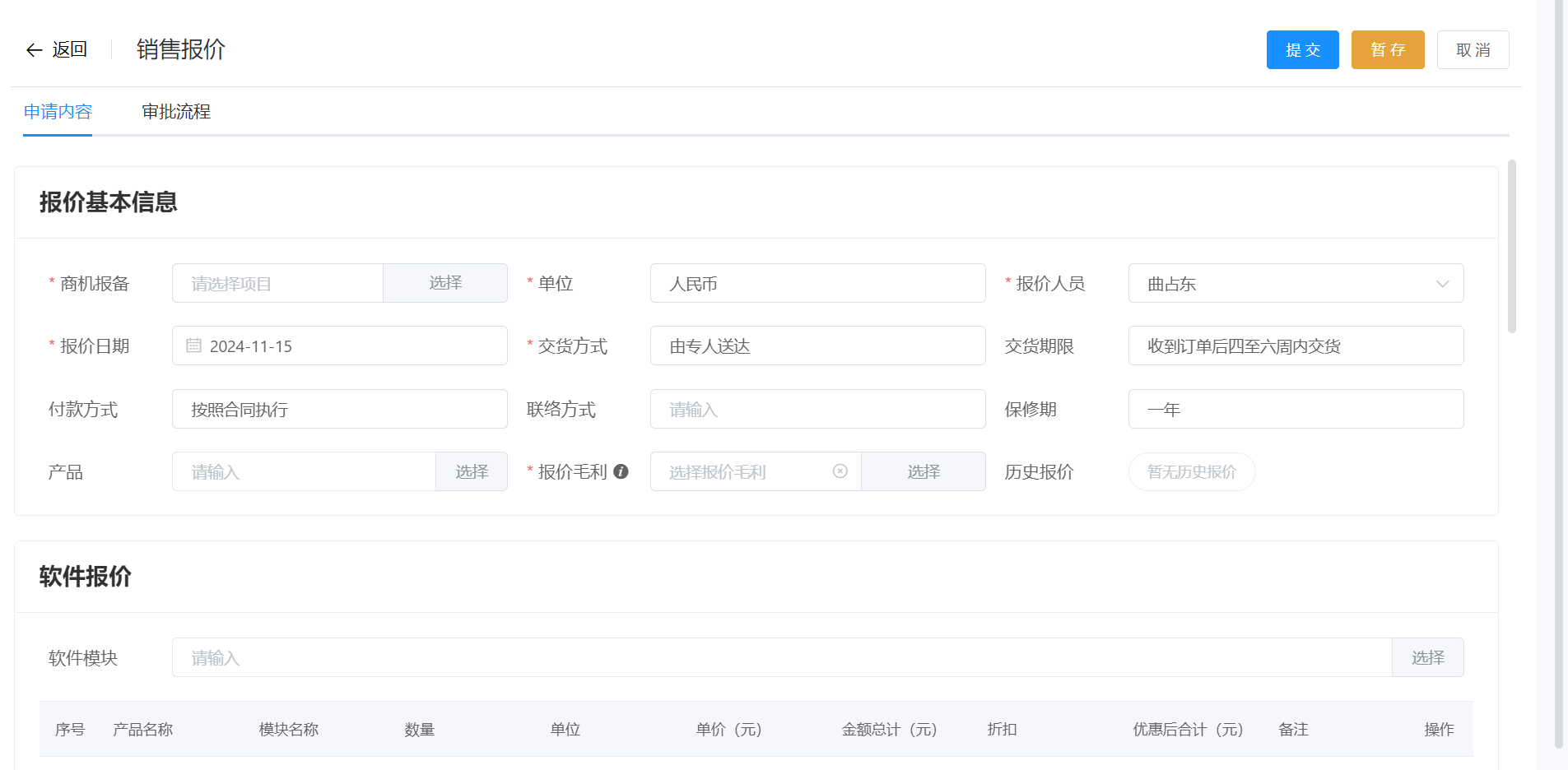Click the orange 暂存 button
Viewport: 1568px width, 770px height.
pyautogui.click(x=1387, y=50)
